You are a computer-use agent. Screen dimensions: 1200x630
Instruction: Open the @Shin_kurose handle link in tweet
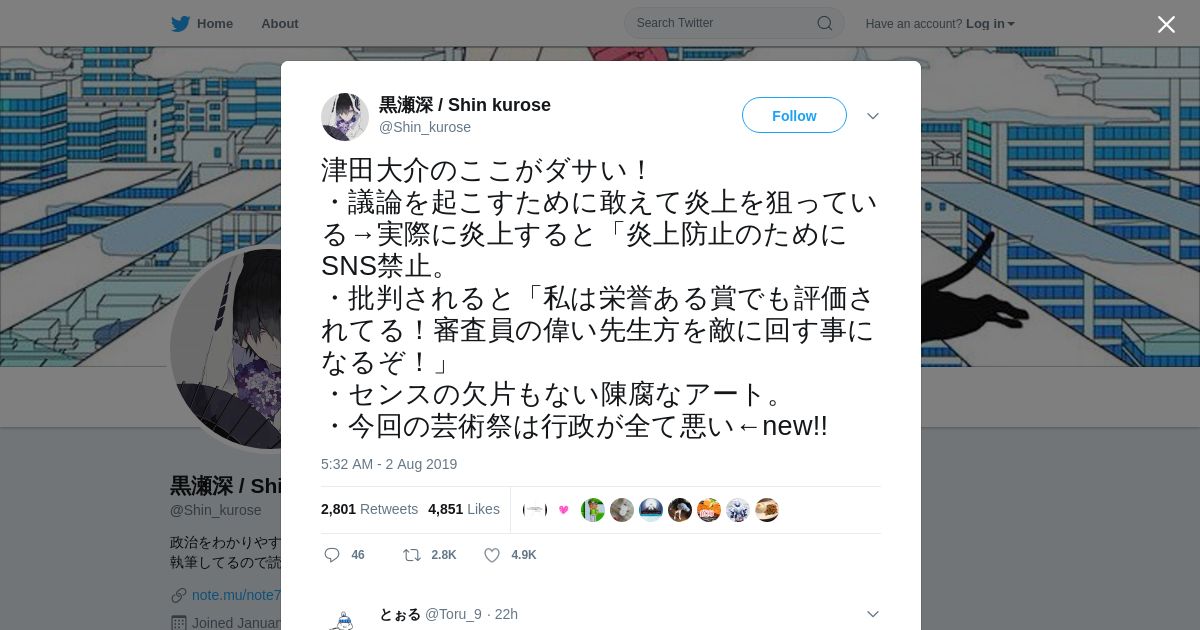[x=425, y=127]
